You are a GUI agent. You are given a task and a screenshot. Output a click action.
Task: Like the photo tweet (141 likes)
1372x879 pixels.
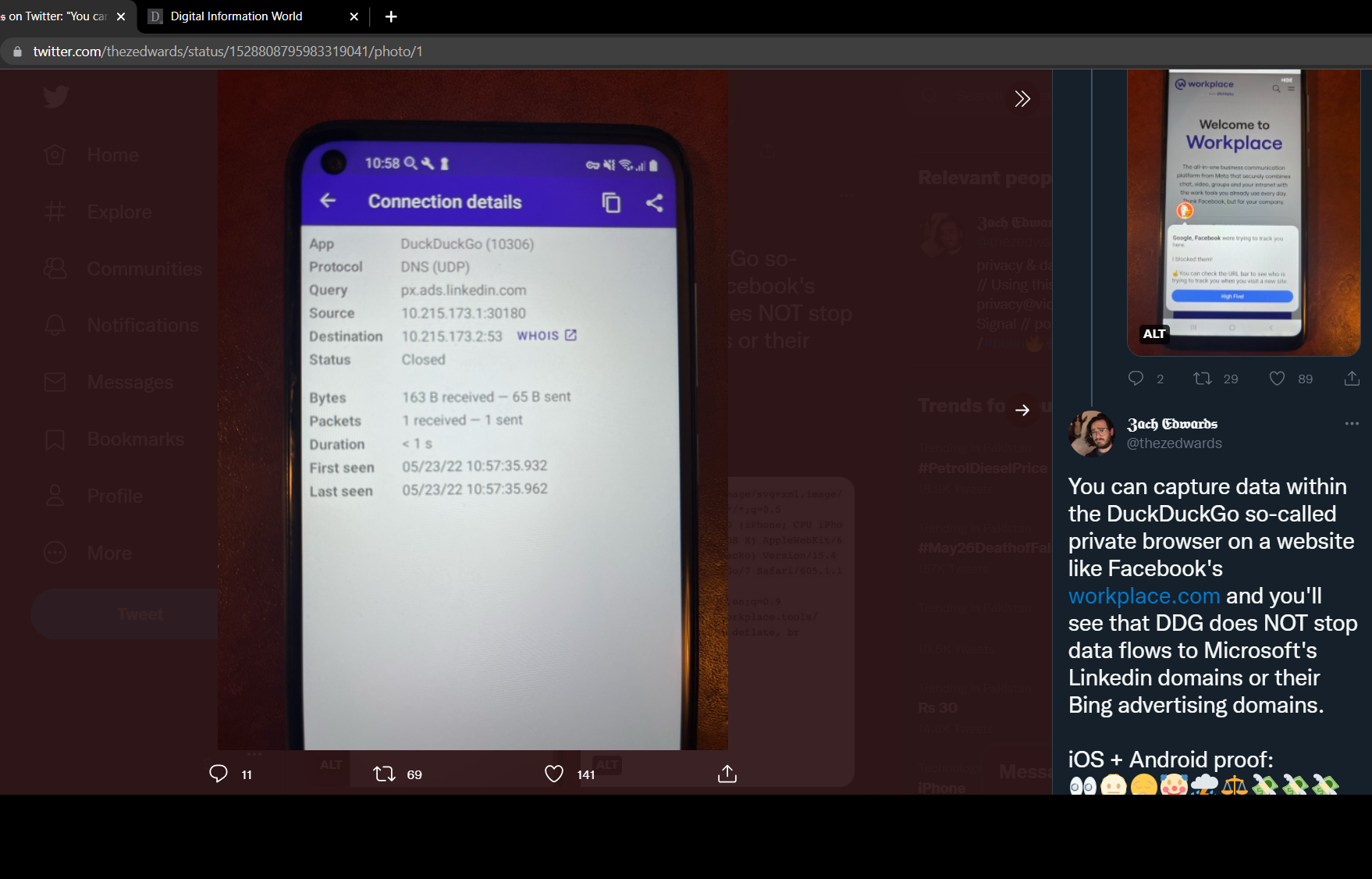569,774
